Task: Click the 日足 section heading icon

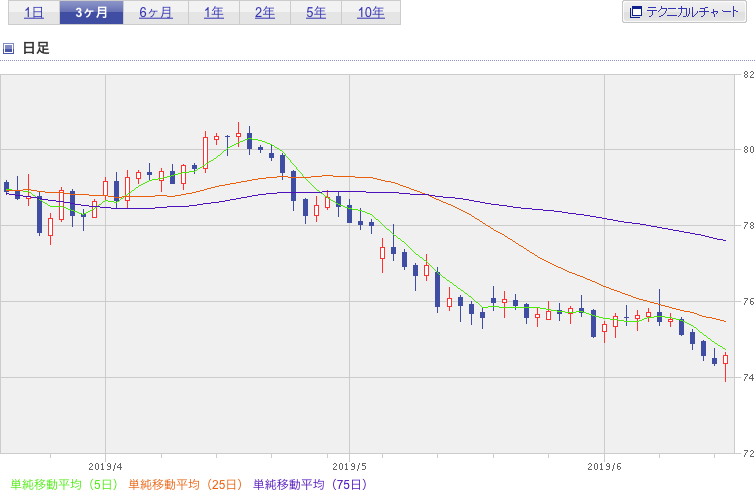Action: tap(8, 48)
